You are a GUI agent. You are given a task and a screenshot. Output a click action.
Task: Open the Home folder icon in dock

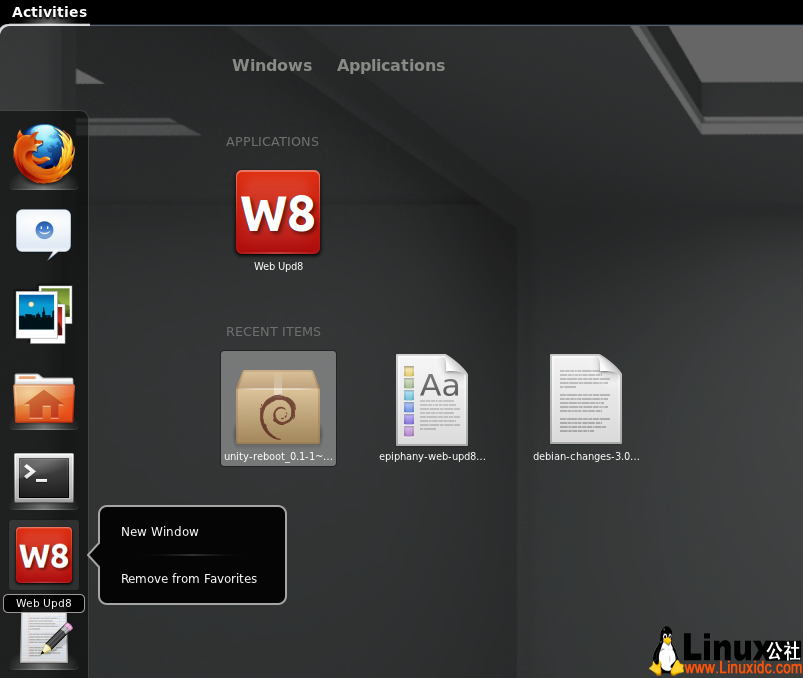click(x=44, y=398)
